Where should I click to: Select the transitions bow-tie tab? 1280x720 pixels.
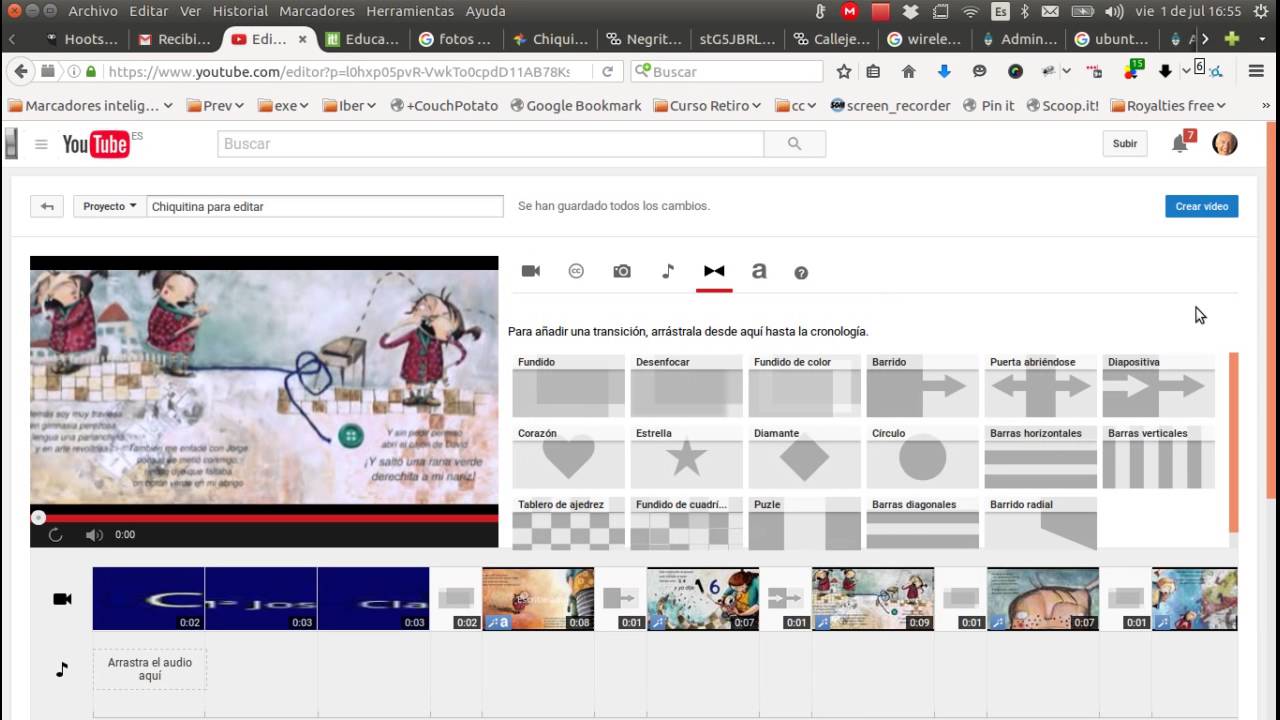point(714,271)
